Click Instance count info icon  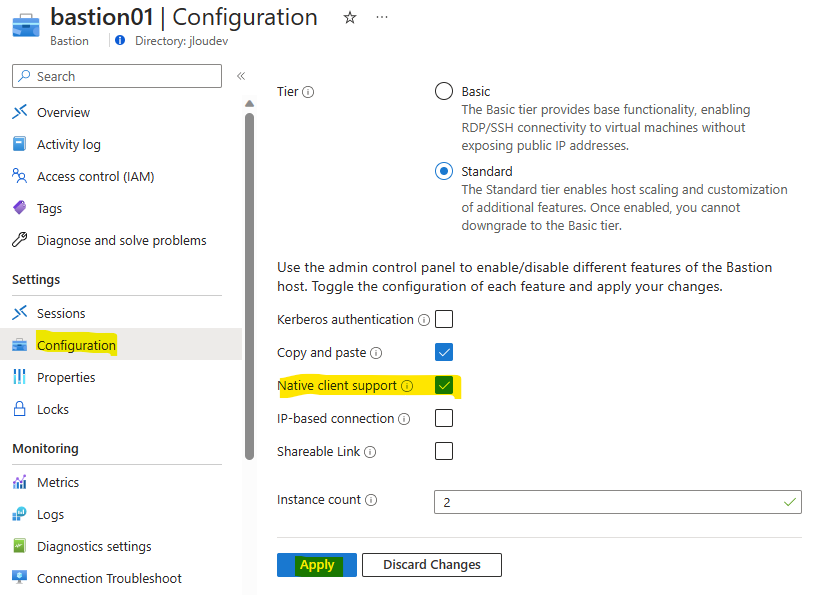[371, 500]
